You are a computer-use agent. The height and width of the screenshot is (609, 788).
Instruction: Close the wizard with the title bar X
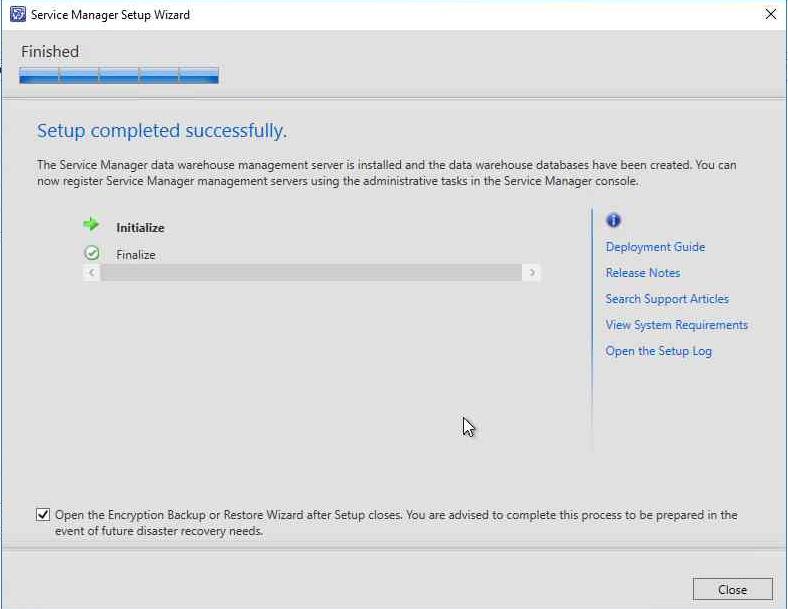pyautogui.click(x=770, y=14)
